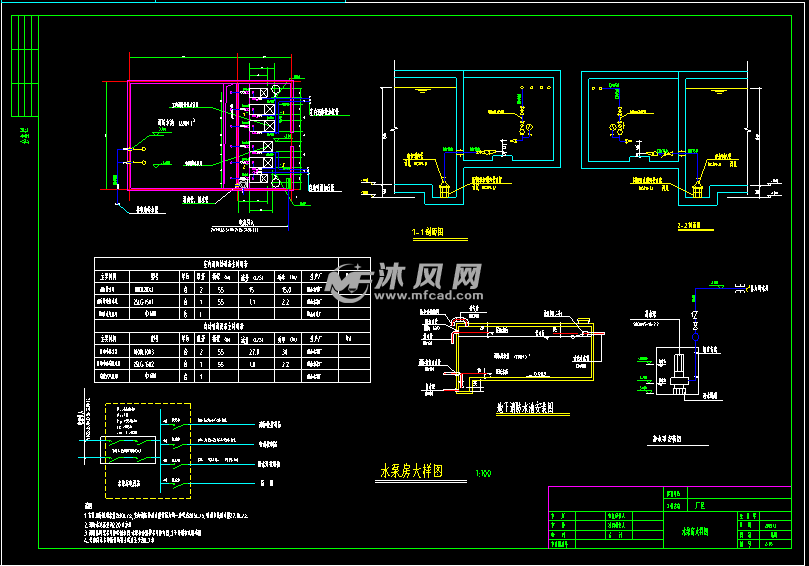Click the circular gauge symbol in section 2-2
The height and width of the screenshot is (566, 809).
(612, 128)
